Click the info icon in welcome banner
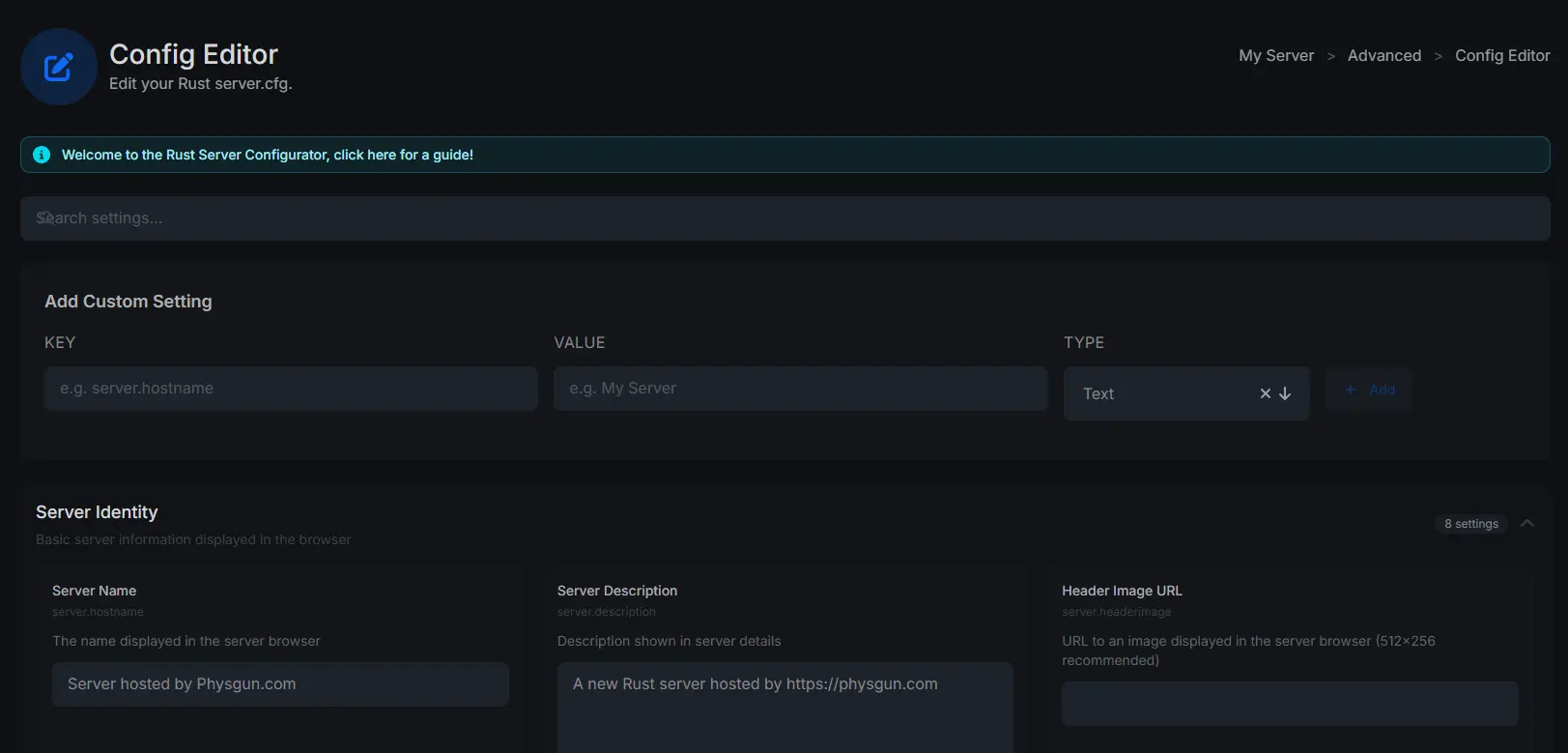 pyautogui.click(x=42, y=155)
